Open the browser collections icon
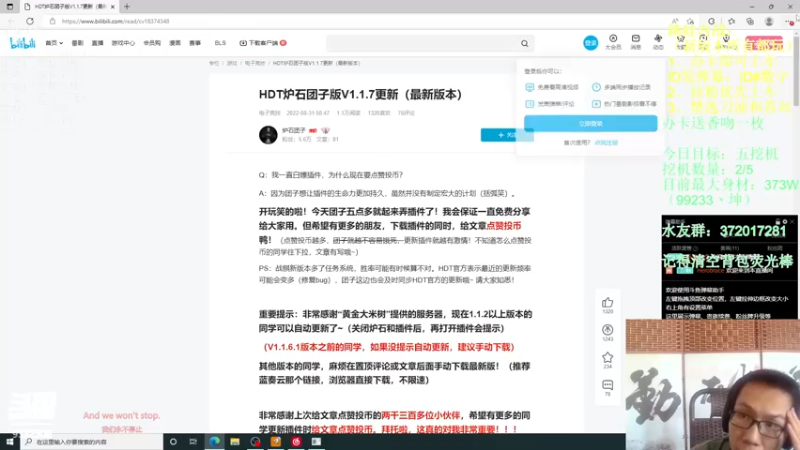This screenshot has width=800, height=450. [750, 21]
